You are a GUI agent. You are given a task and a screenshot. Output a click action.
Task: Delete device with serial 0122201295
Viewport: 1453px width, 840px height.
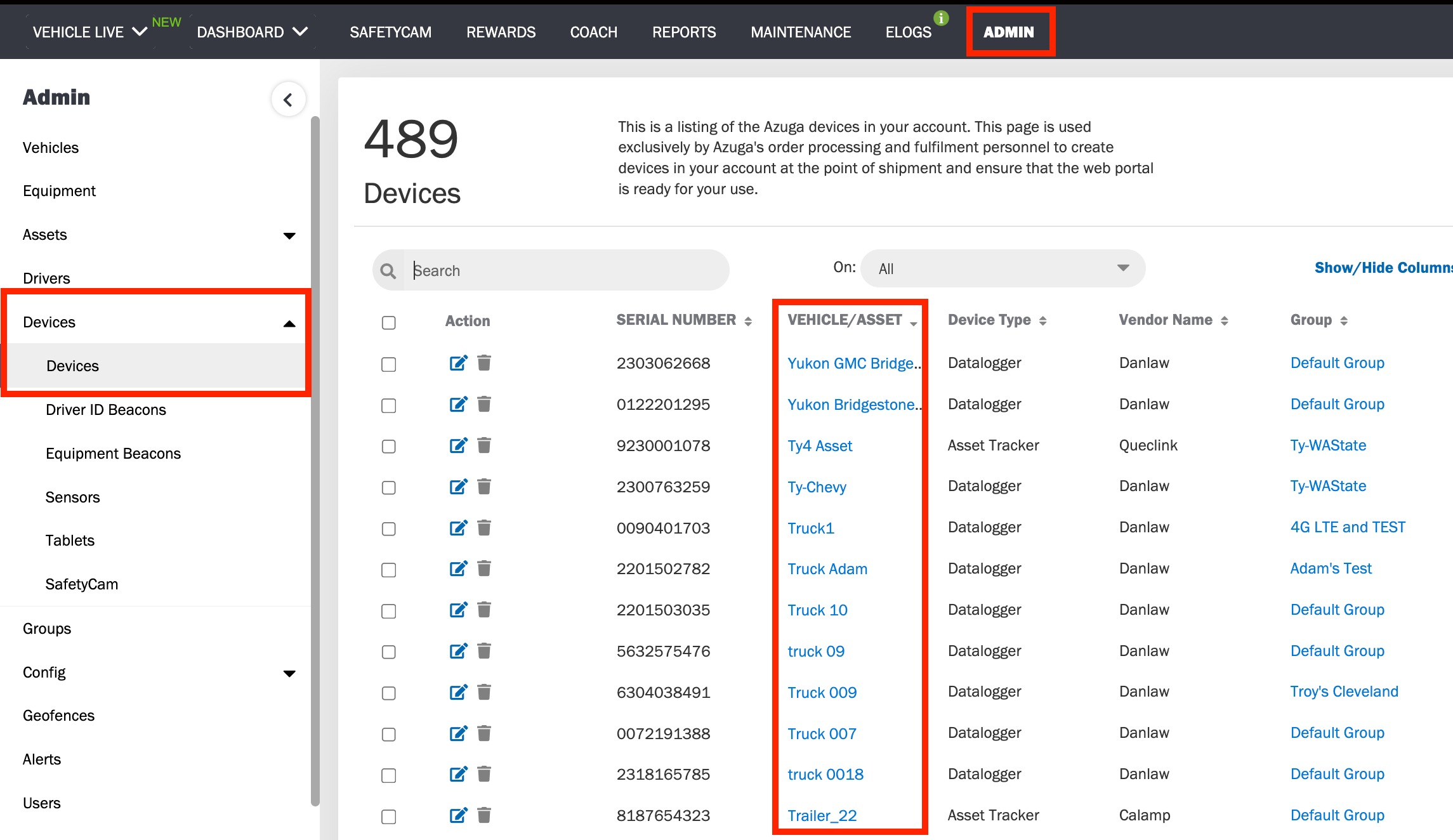click(x=484, y=404)
